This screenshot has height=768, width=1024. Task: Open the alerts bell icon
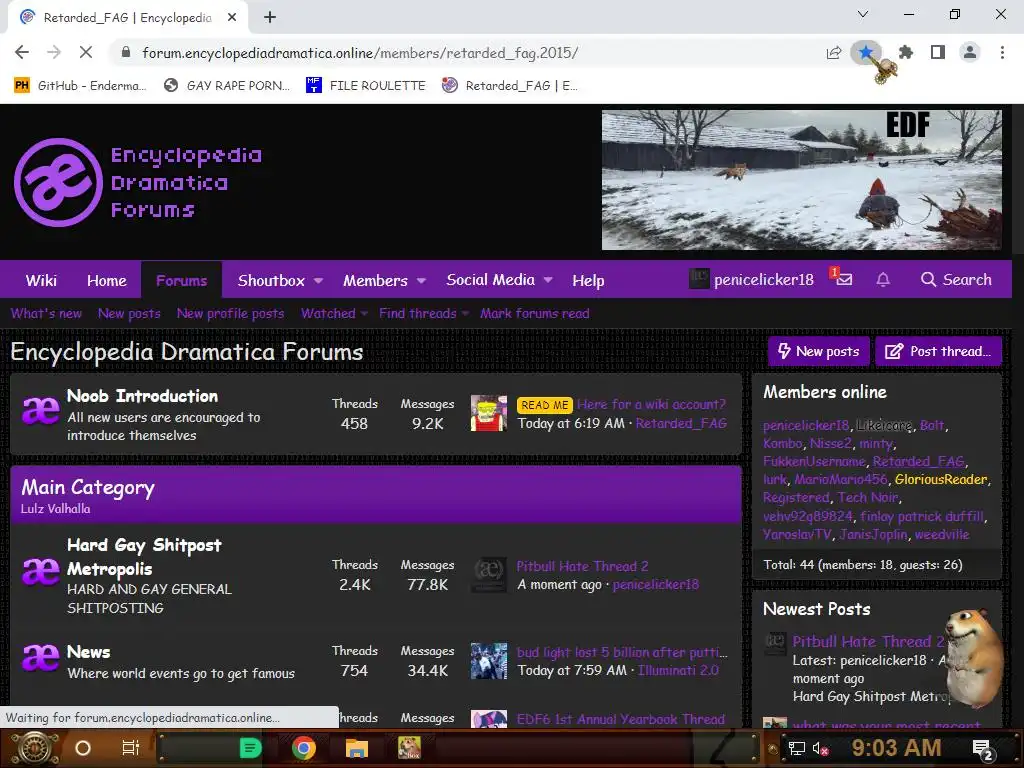pyautogui.click(x=883, y=280)
